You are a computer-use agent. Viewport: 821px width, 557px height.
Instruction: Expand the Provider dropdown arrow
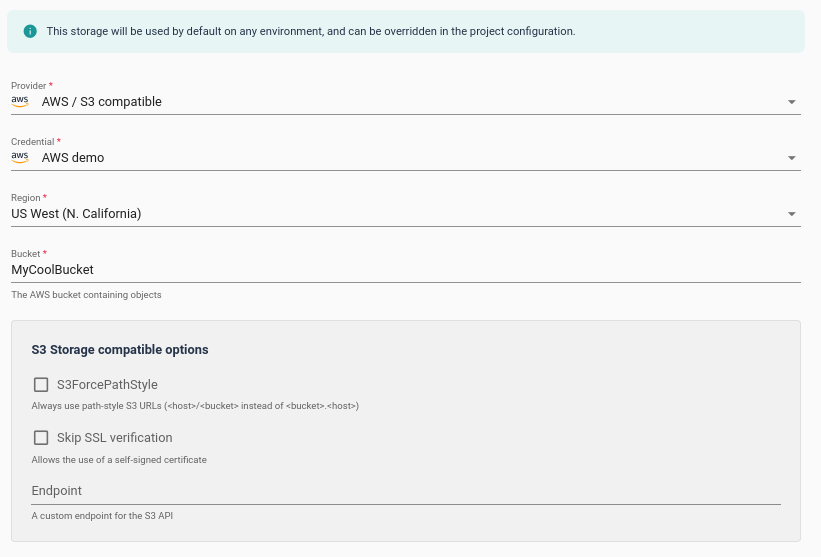tap(791, 102)
